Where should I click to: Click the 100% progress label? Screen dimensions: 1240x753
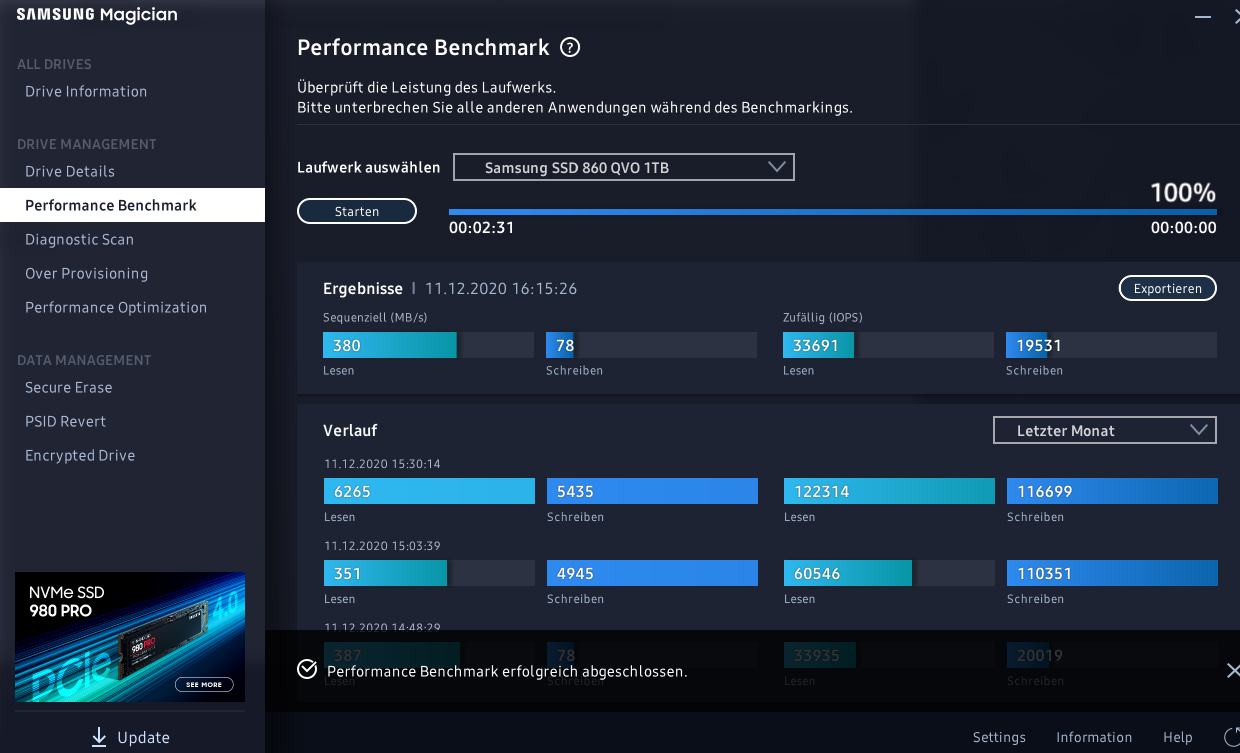(x=1183, y=192)
